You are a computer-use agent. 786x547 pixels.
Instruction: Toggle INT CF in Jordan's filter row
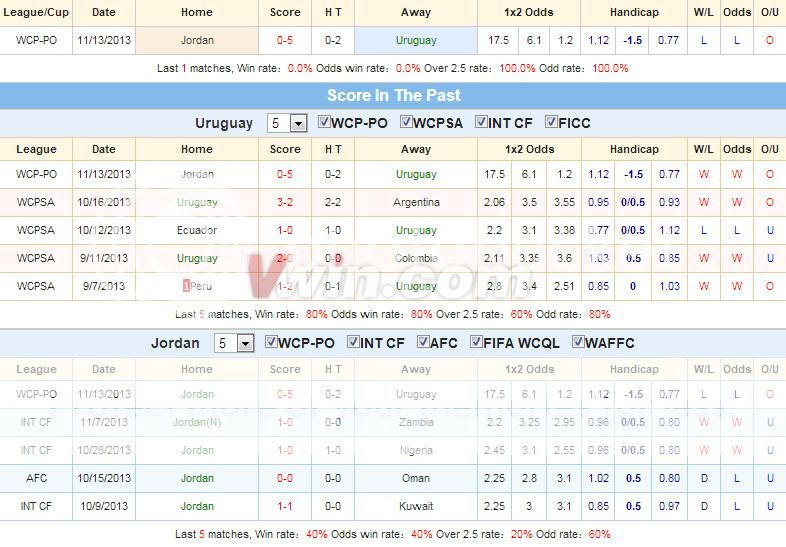[353, 342]
